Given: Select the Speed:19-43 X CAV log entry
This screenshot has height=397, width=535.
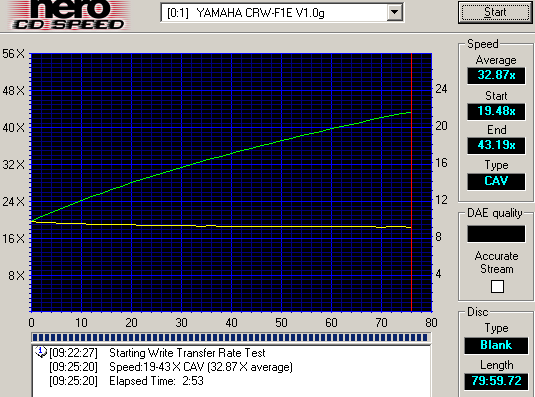Looking at the screenshot, I should 171,367.
